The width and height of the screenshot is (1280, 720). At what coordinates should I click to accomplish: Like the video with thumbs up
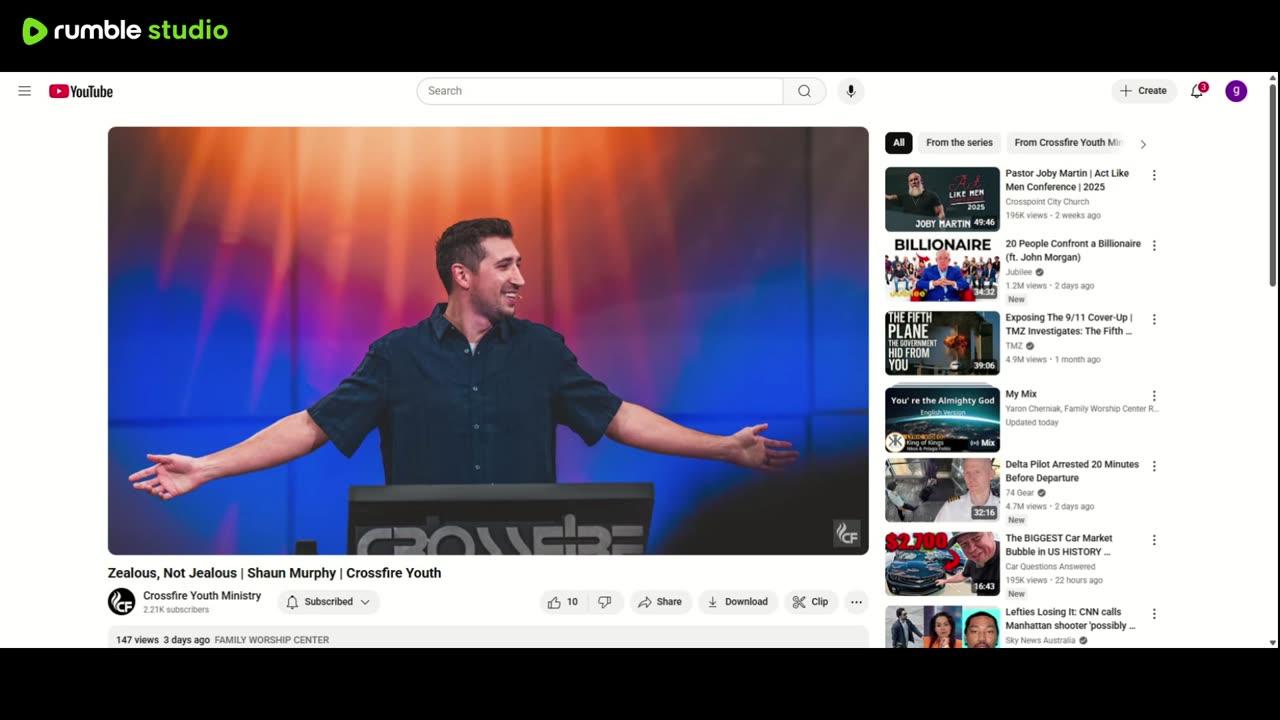click(563, 602)
